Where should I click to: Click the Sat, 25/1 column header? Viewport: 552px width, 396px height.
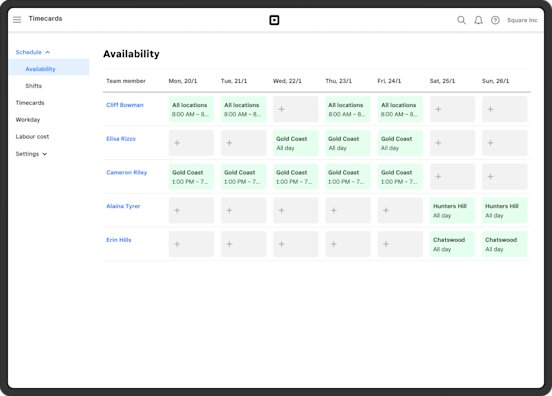pos(442,81)
